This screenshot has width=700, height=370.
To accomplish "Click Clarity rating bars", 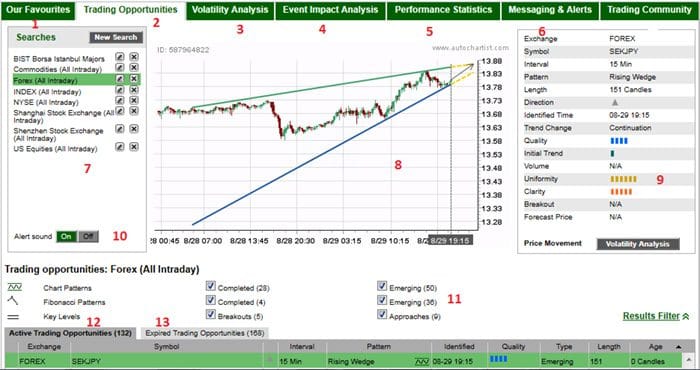I will click(621, 192).
